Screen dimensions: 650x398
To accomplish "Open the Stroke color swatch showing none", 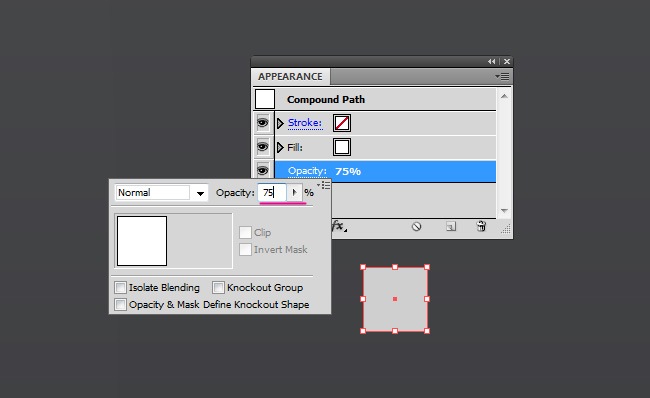I will click(x=342, y=123).
